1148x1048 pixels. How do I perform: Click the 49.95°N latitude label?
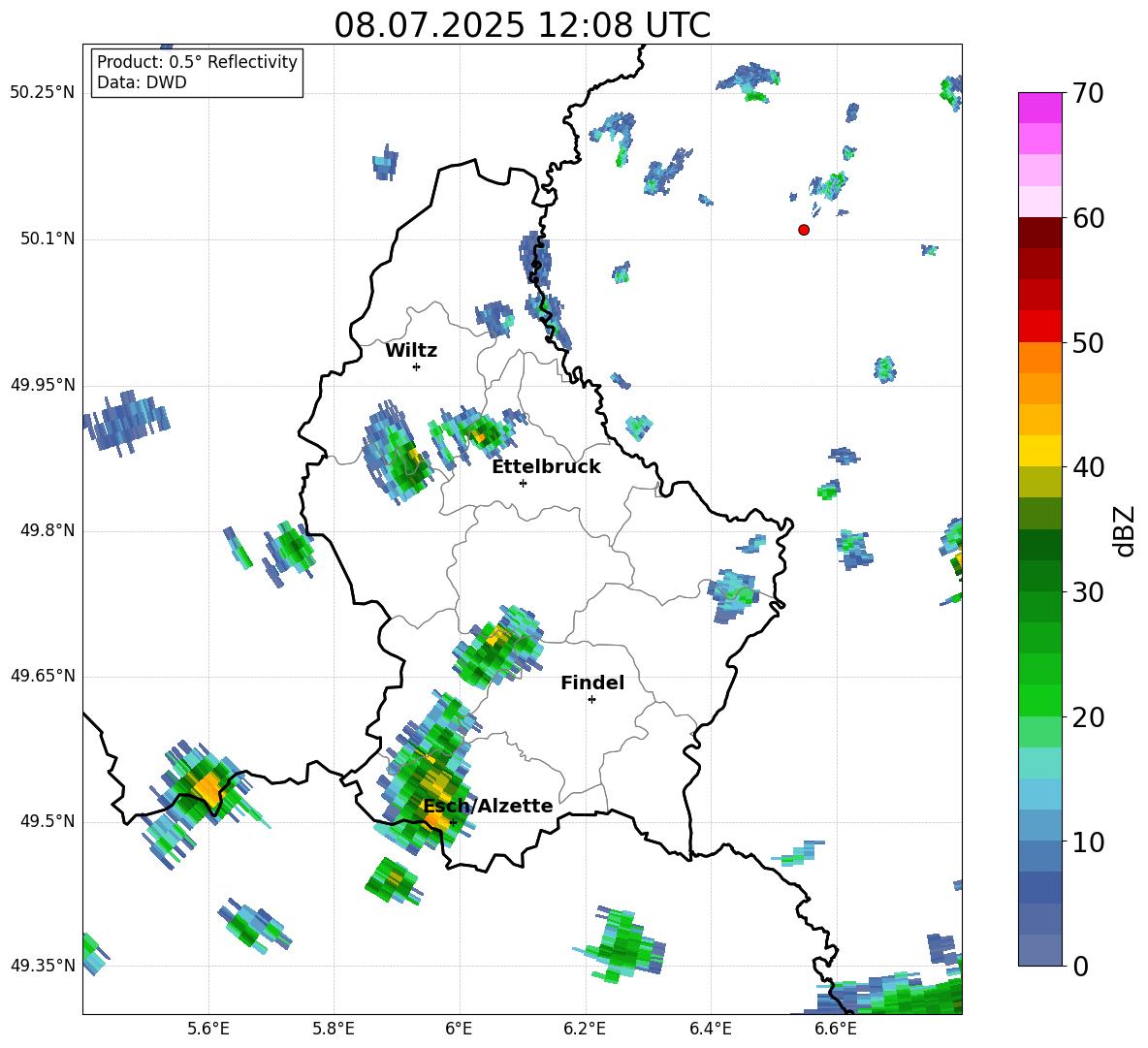coord(43,385)
